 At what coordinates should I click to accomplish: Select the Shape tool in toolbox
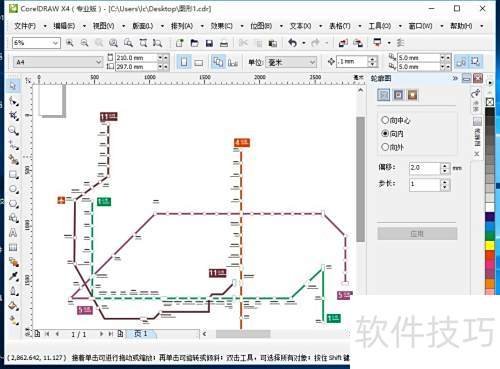coord(13,101)
